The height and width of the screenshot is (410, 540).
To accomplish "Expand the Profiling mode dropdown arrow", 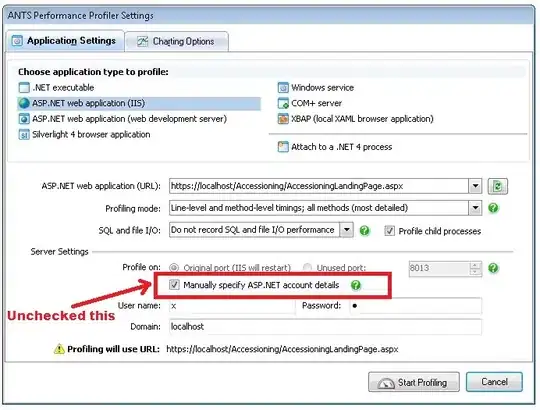I will coord(475,208).
